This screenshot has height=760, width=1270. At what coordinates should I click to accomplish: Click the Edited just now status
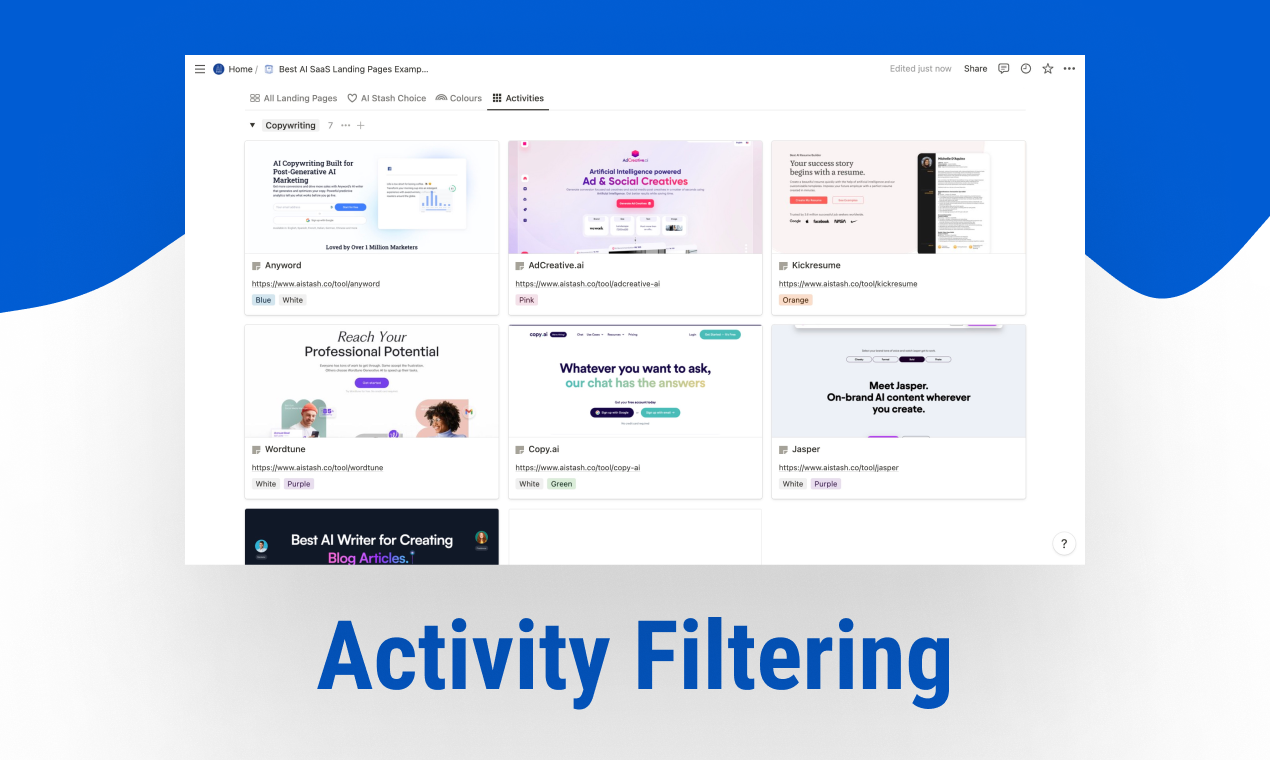click(921, 69)
